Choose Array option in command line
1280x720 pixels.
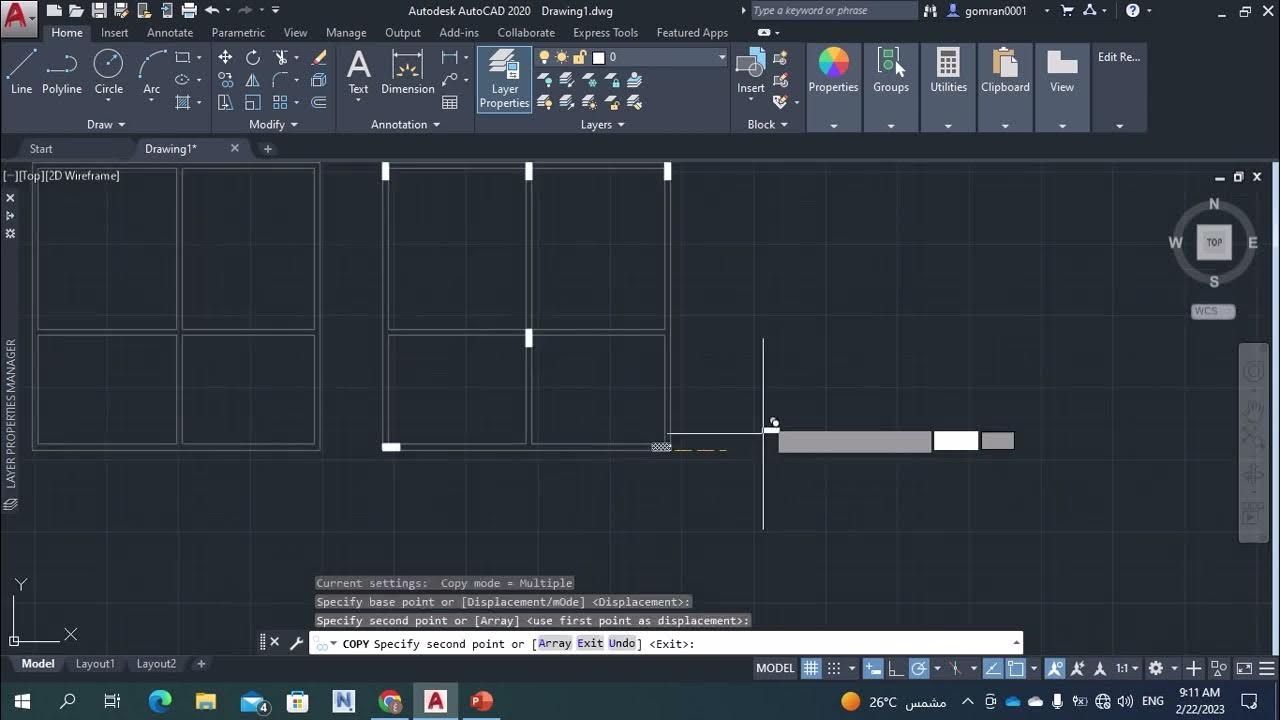pos(555,644)
